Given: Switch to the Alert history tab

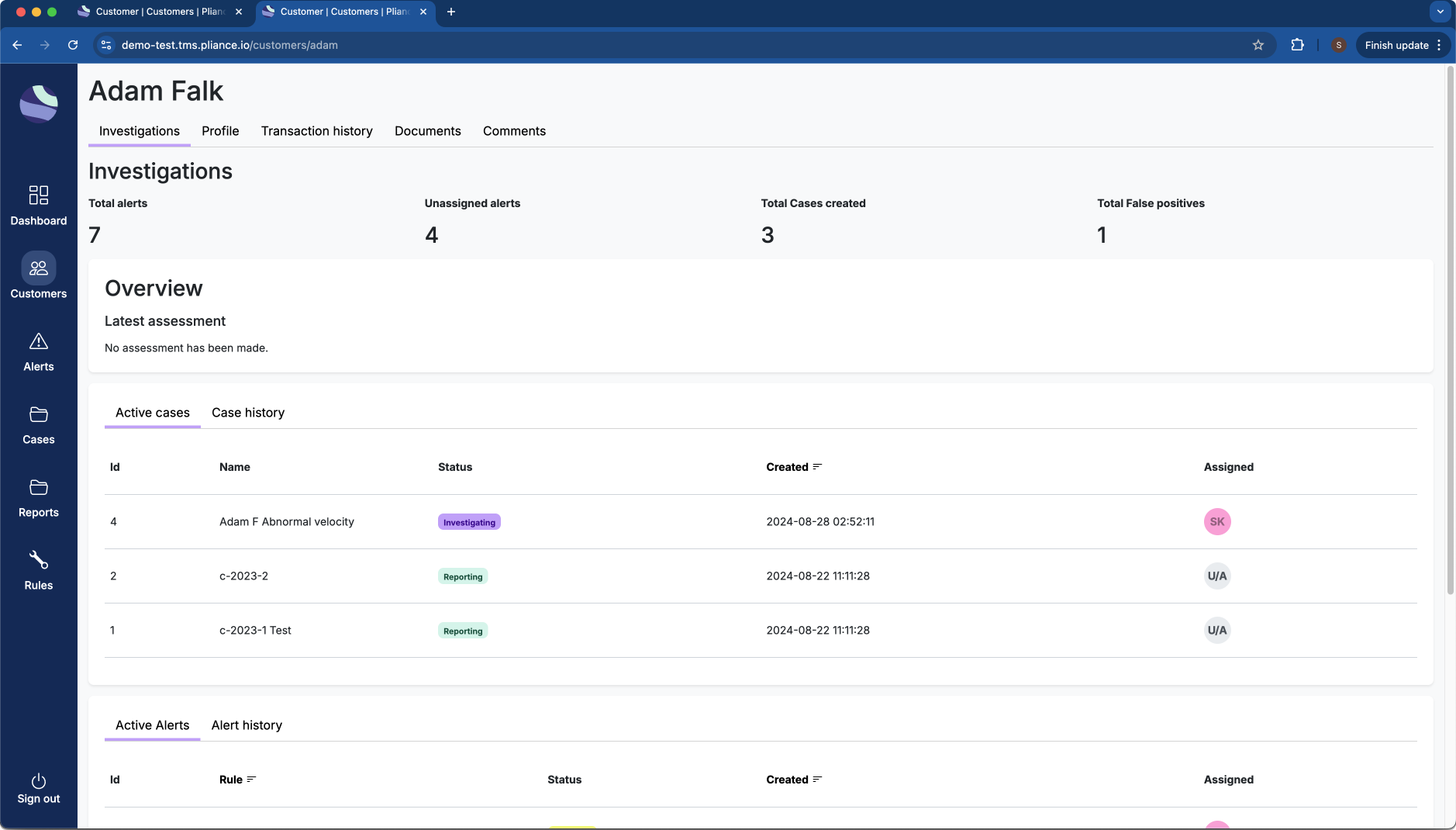Looking at the screenshot, I should [246, 725].
